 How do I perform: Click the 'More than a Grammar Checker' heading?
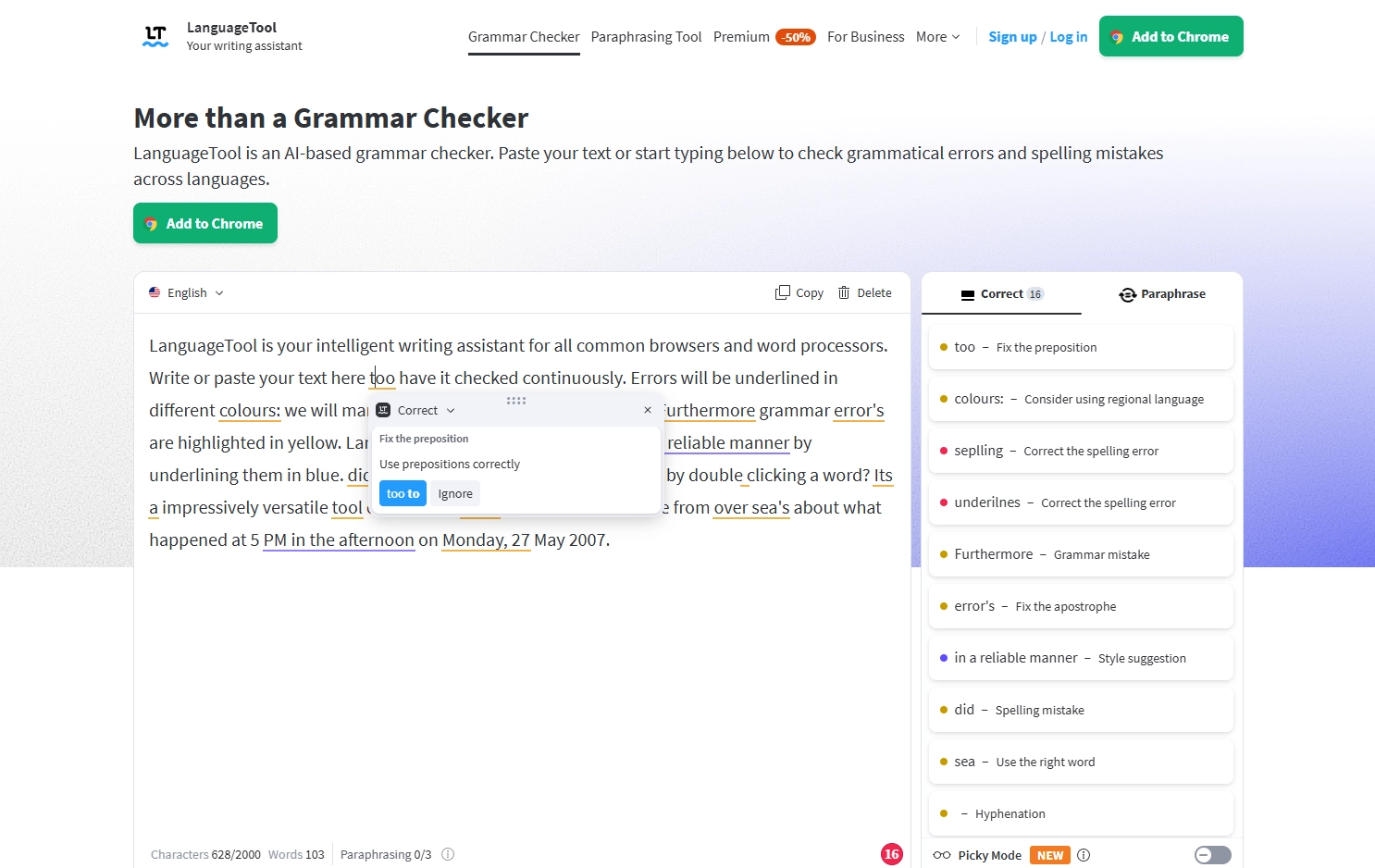(x=331, y=118)
